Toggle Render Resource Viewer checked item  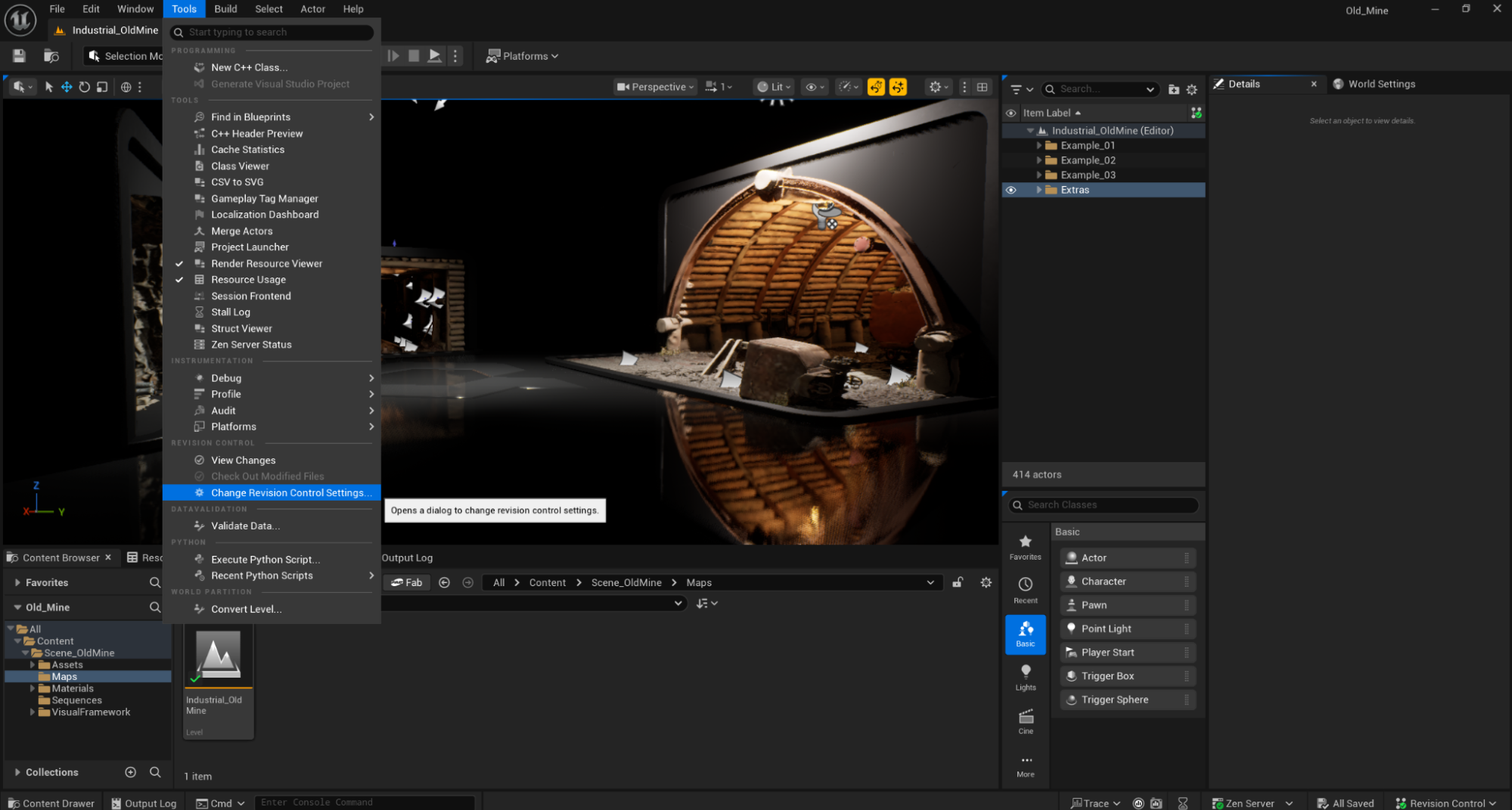coord(266,263)
